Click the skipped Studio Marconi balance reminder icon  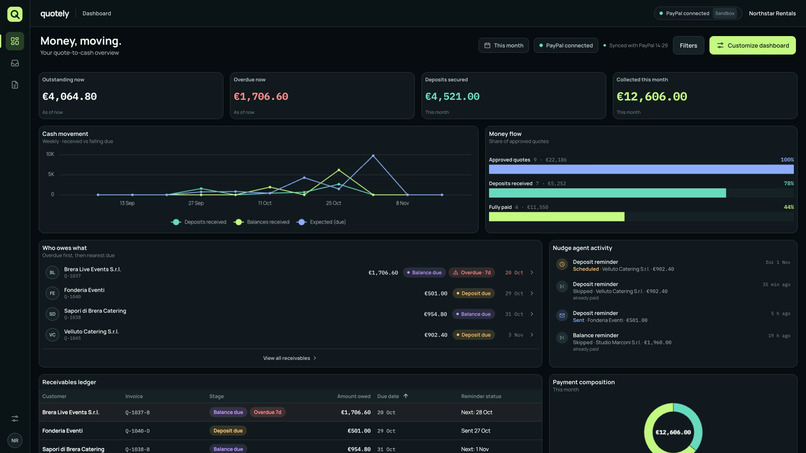pyautogui.click(x=562, y=338)
